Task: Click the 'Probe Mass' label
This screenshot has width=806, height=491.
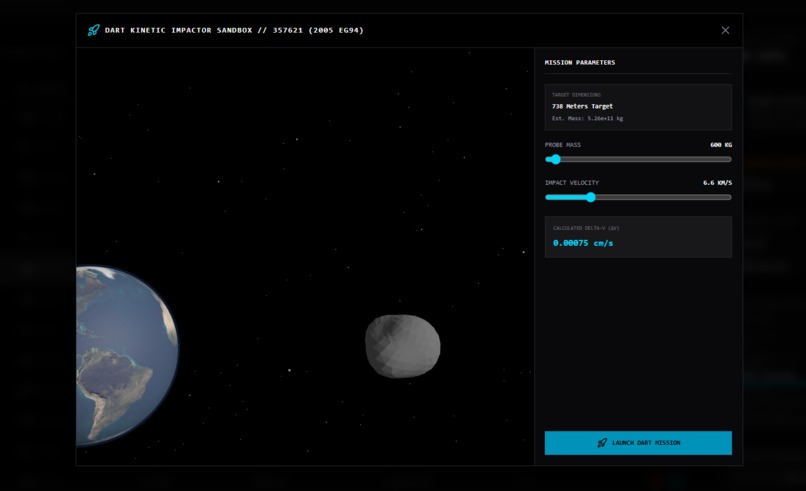Action: [x=563, y=145]
